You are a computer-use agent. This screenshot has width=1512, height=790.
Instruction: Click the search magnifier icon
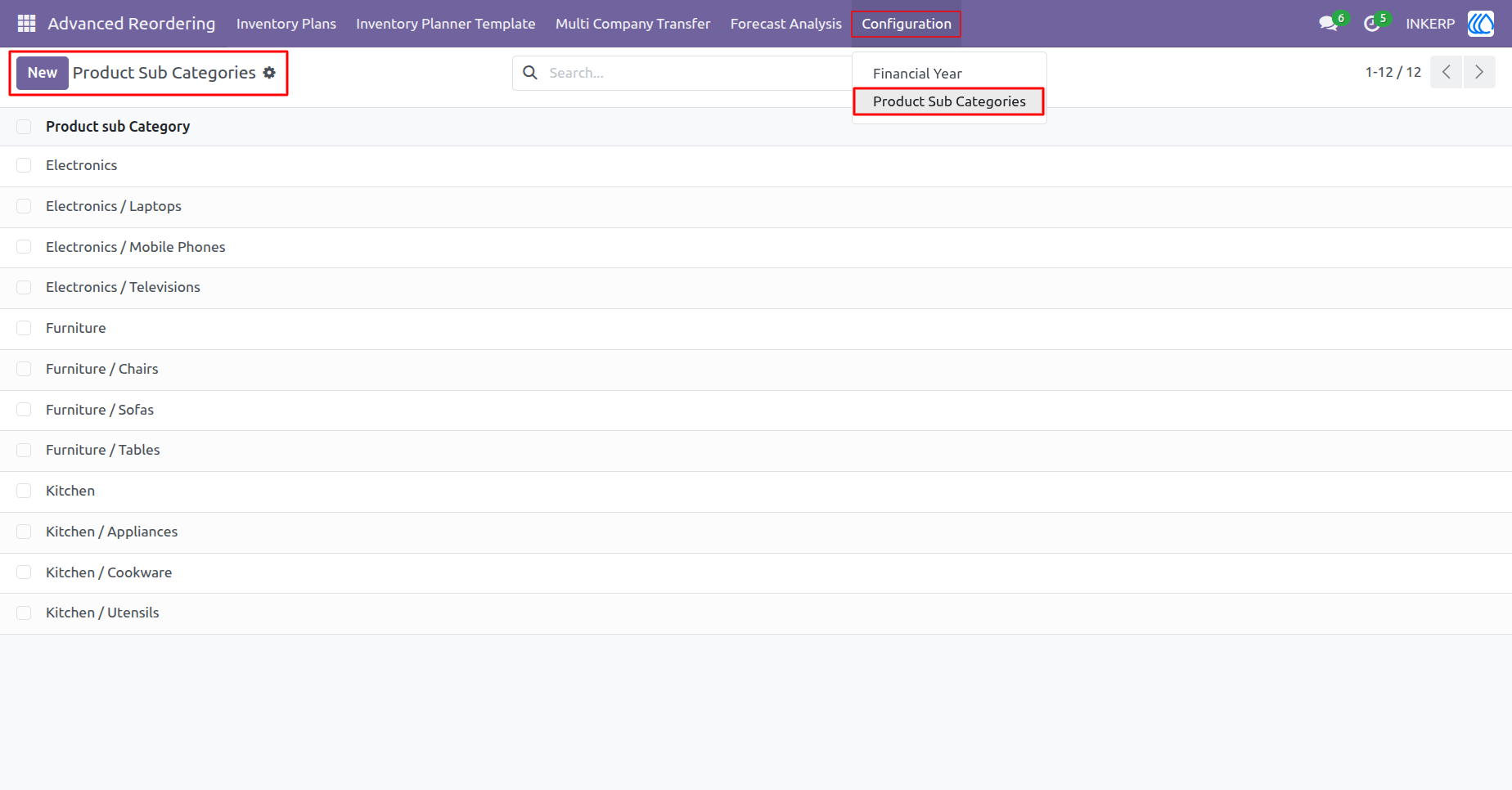[530, 73]
